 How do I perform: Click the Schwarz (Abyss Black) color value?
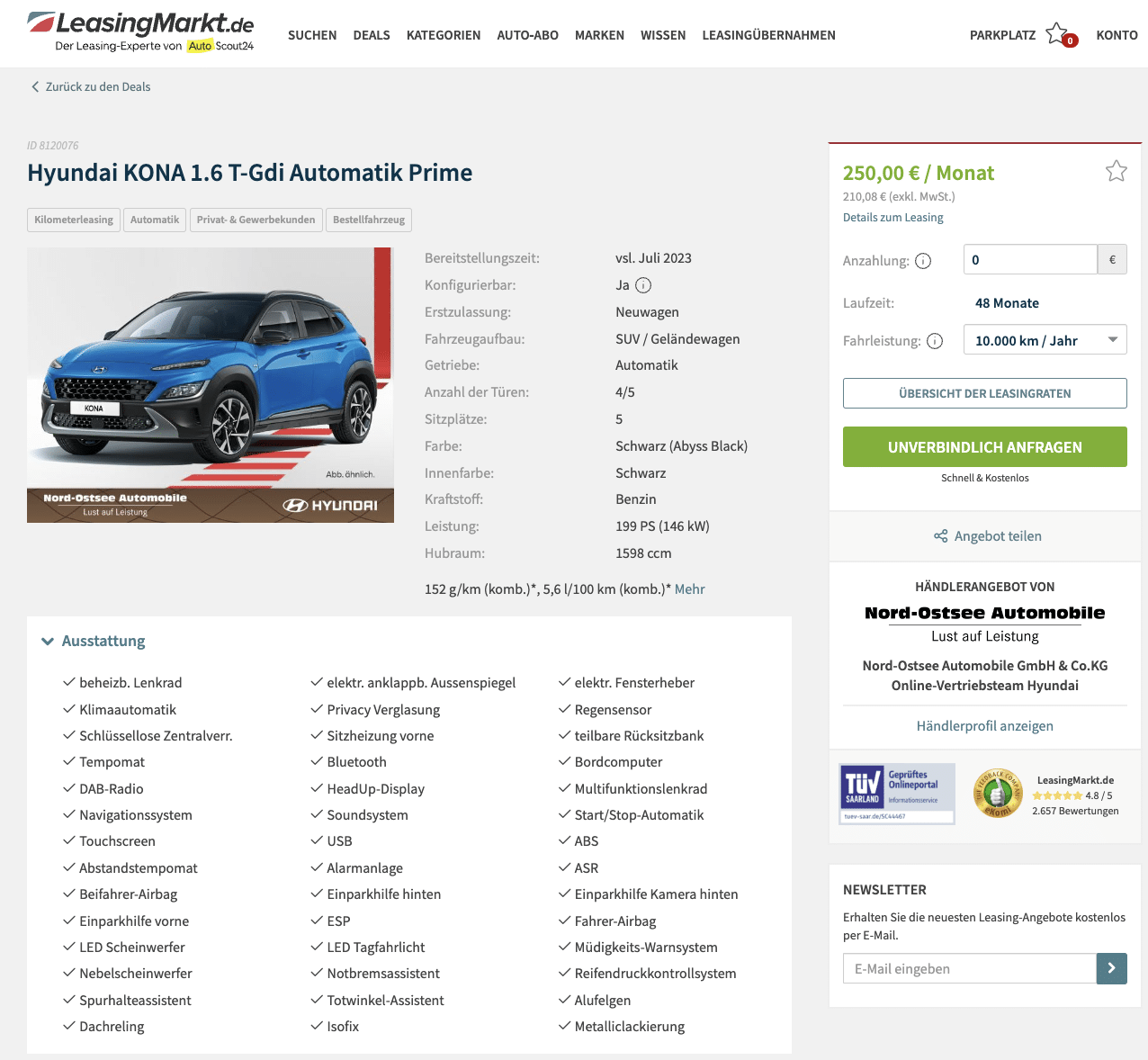(x=682, y=446)
